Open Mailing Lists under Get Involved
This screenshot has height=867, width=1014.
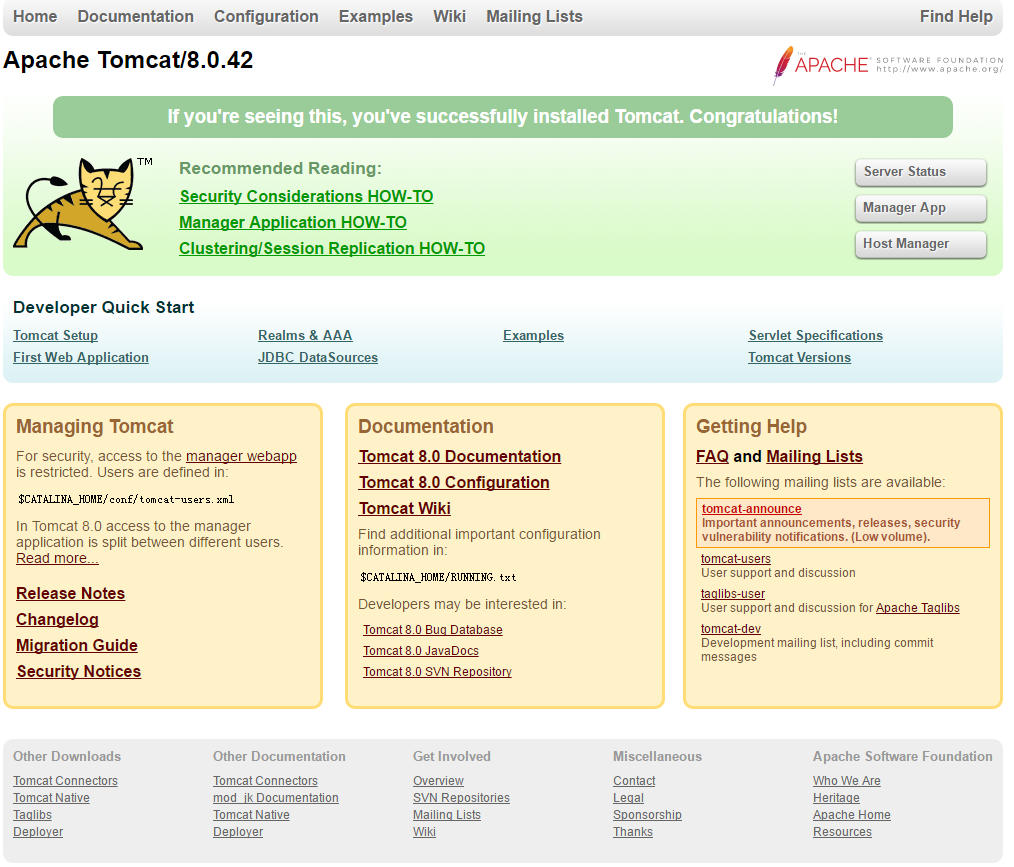click(x=447, y=815)
